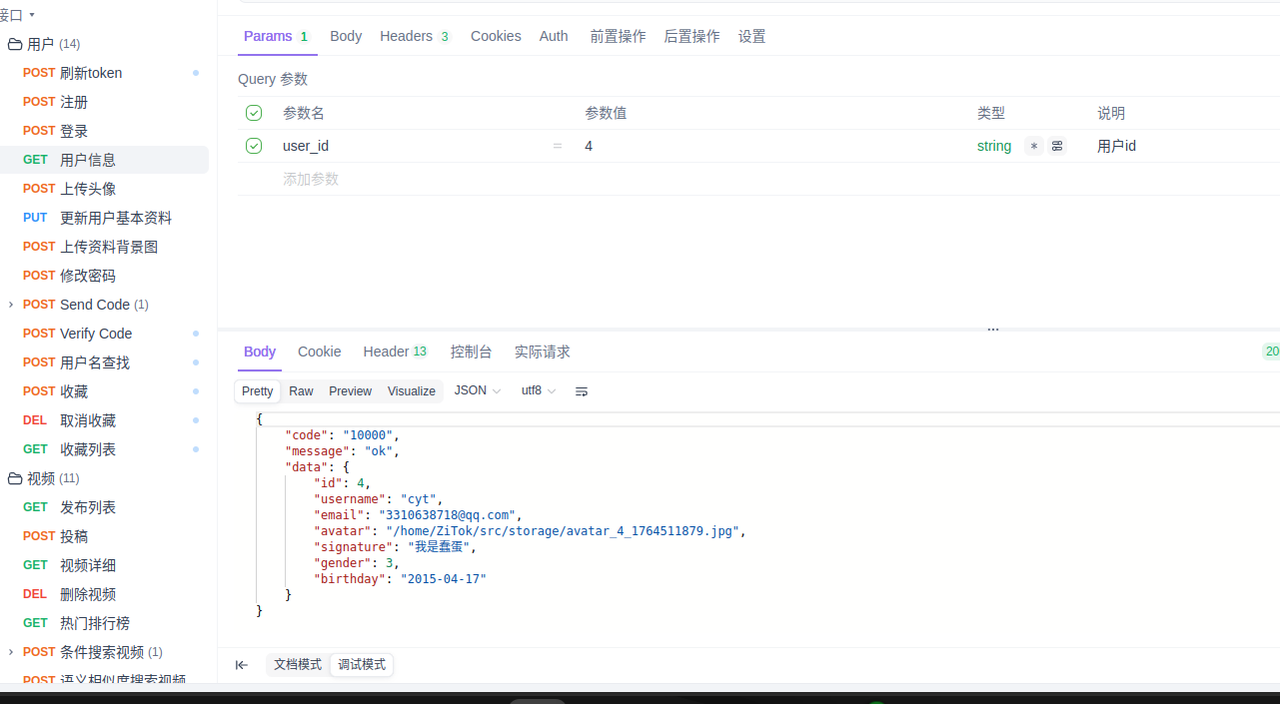Click the 添加参数 field
The width and height of the screenshot is (1280, 704).
tap(311, 179)
